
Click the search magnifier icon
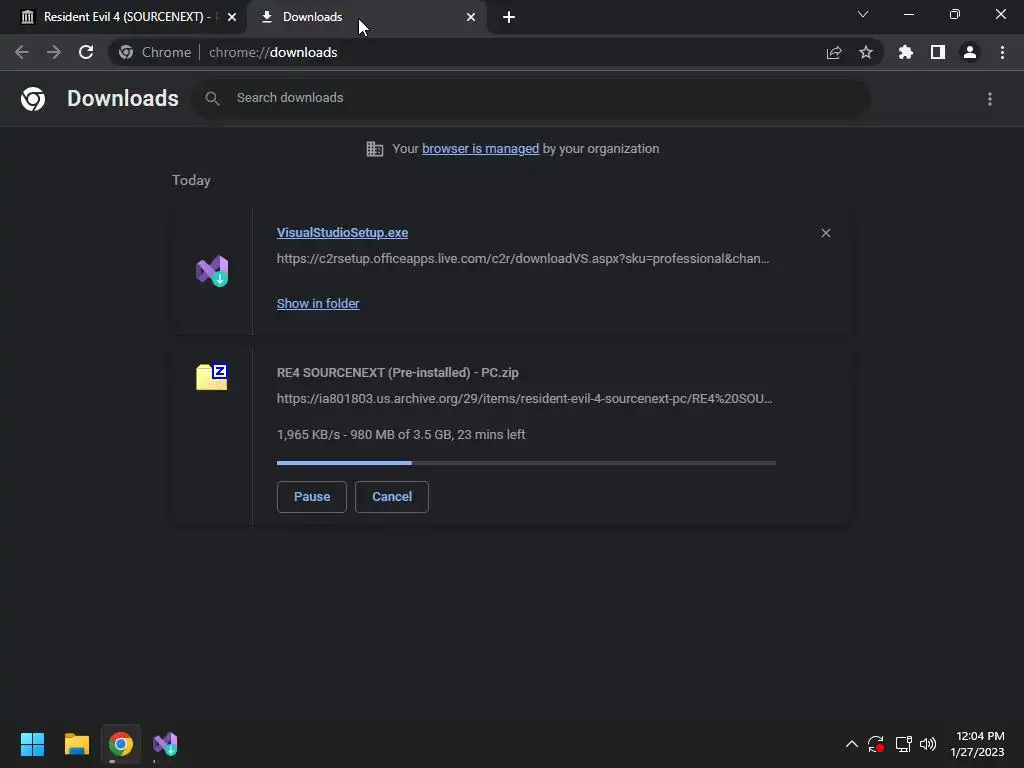(x=212, y=98)
